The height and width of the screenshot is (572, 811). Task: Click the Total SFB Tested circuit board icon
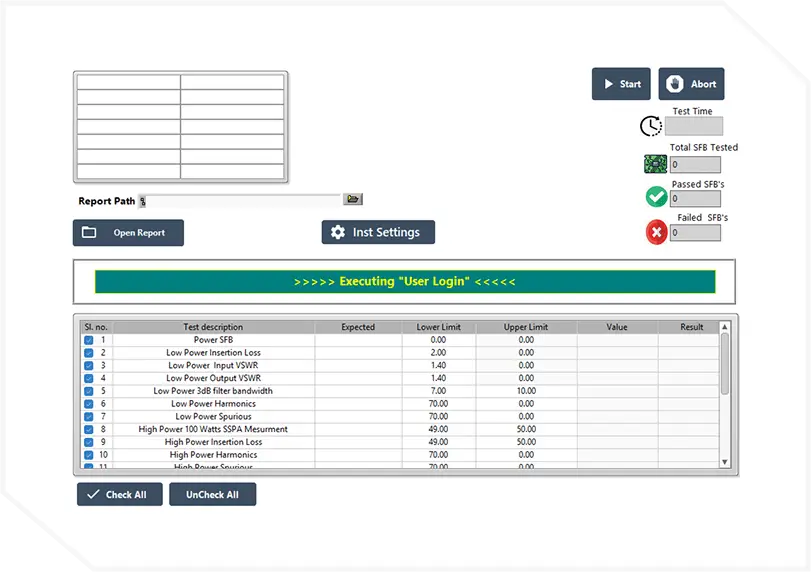pos(655,164)
